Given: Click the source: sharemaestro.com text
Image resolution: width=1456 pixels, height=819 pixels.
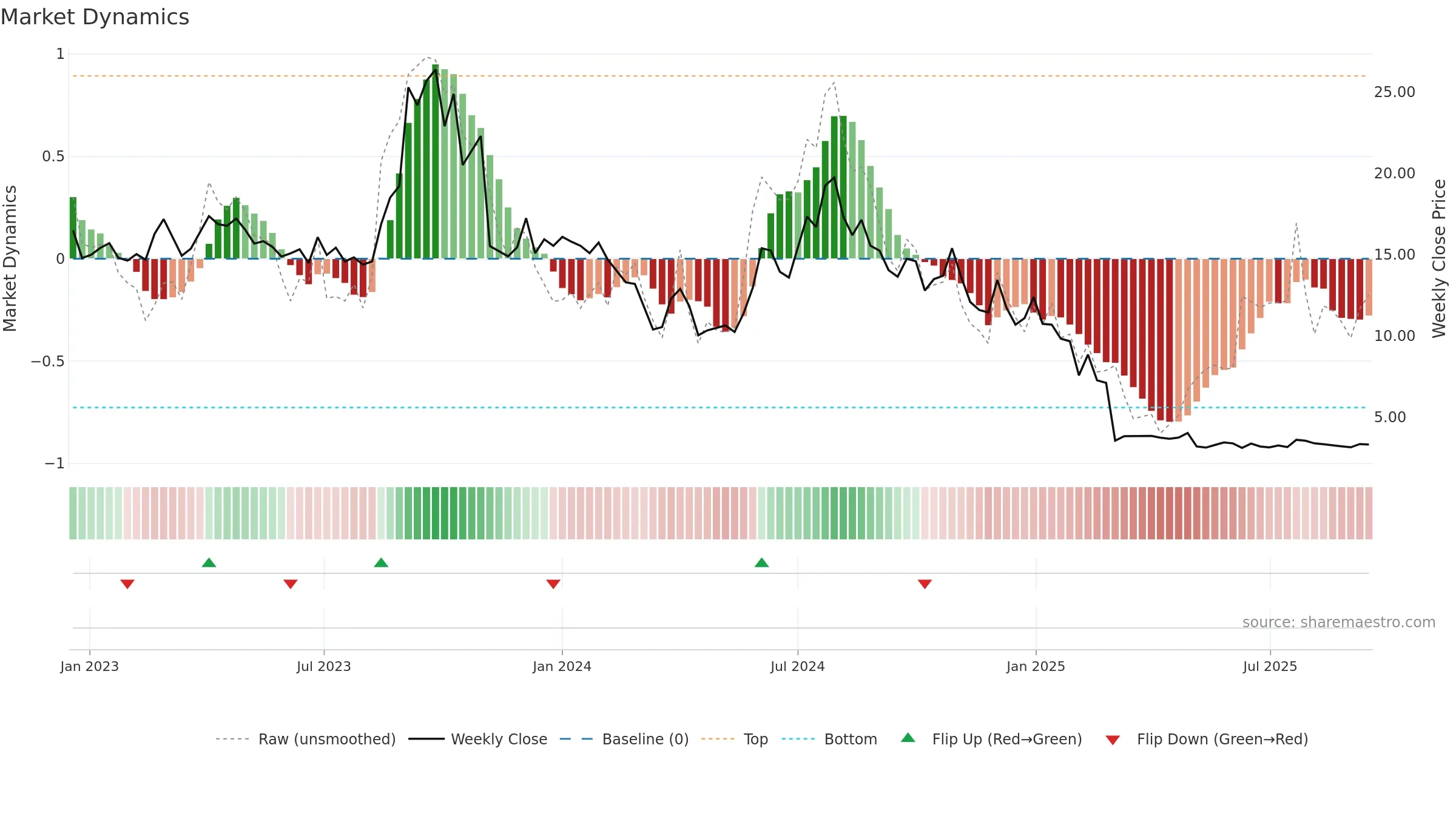Looking at the screenshot, I should coord(1339,622).
